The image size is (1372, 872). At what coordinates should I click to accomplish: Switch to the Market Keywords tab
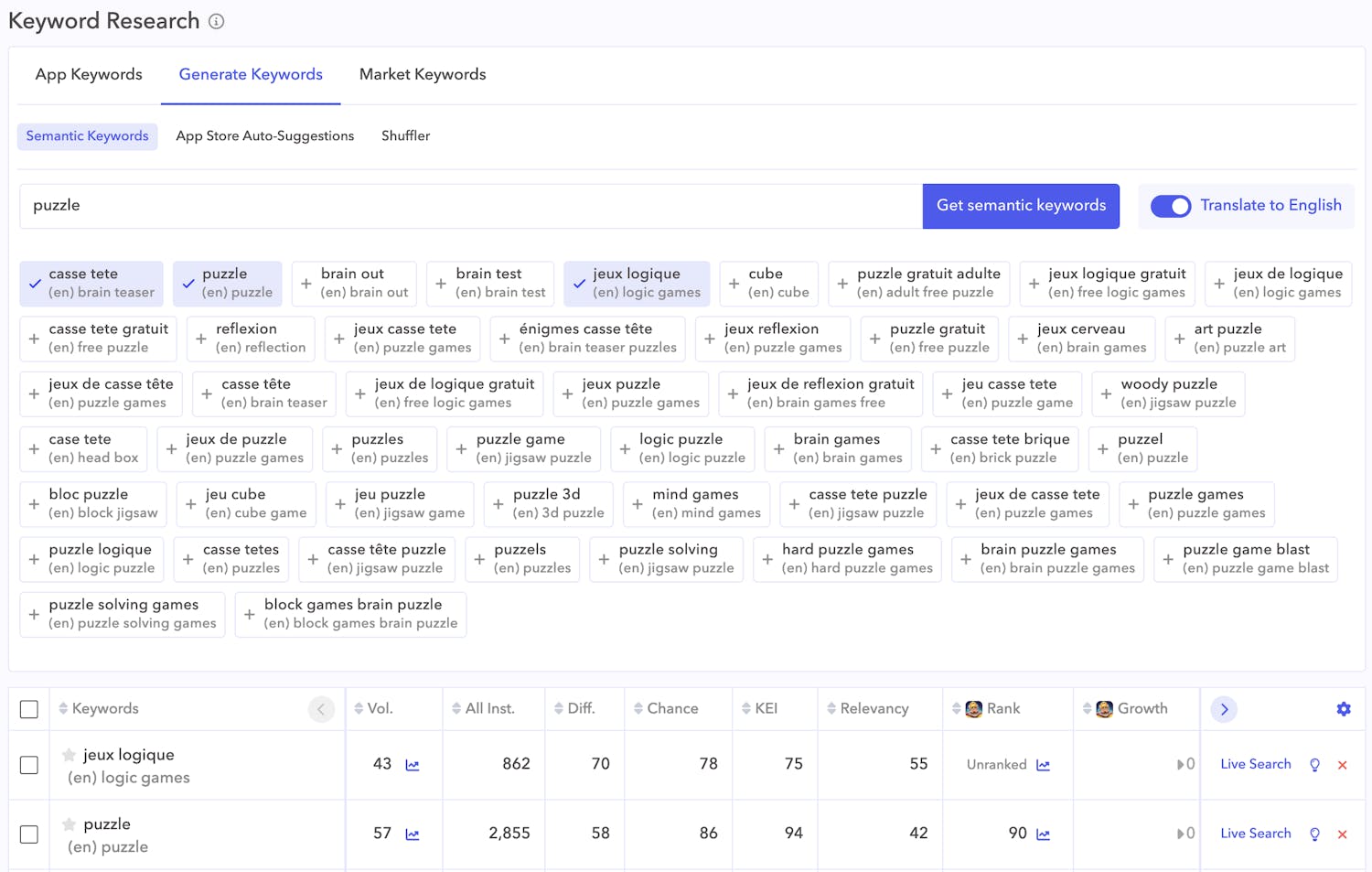point(422,74)
